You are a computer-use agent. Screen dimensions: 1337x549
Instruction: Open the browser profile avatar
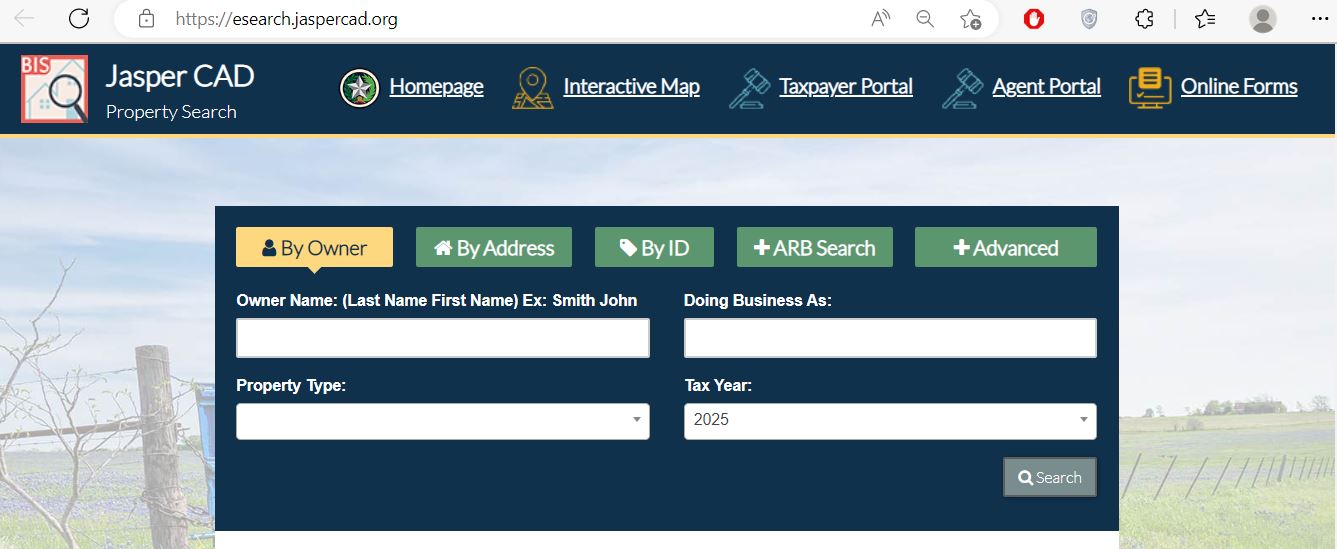[x=1263, y=18]
